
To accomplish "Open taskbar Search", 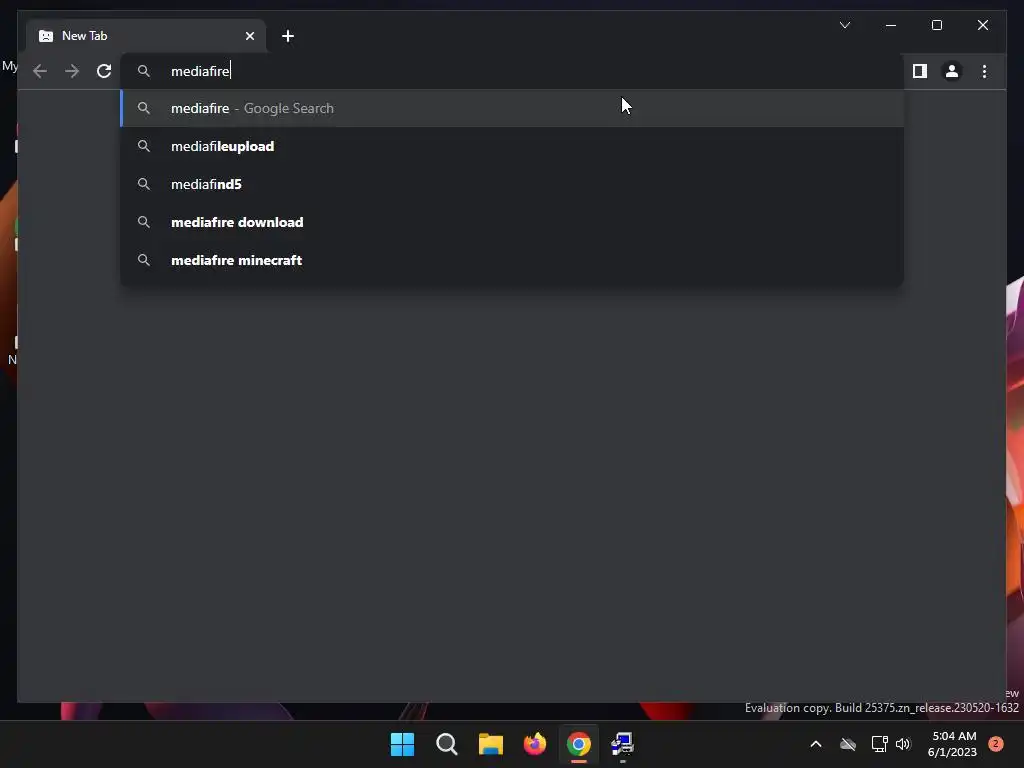I will tap(447, 744).
